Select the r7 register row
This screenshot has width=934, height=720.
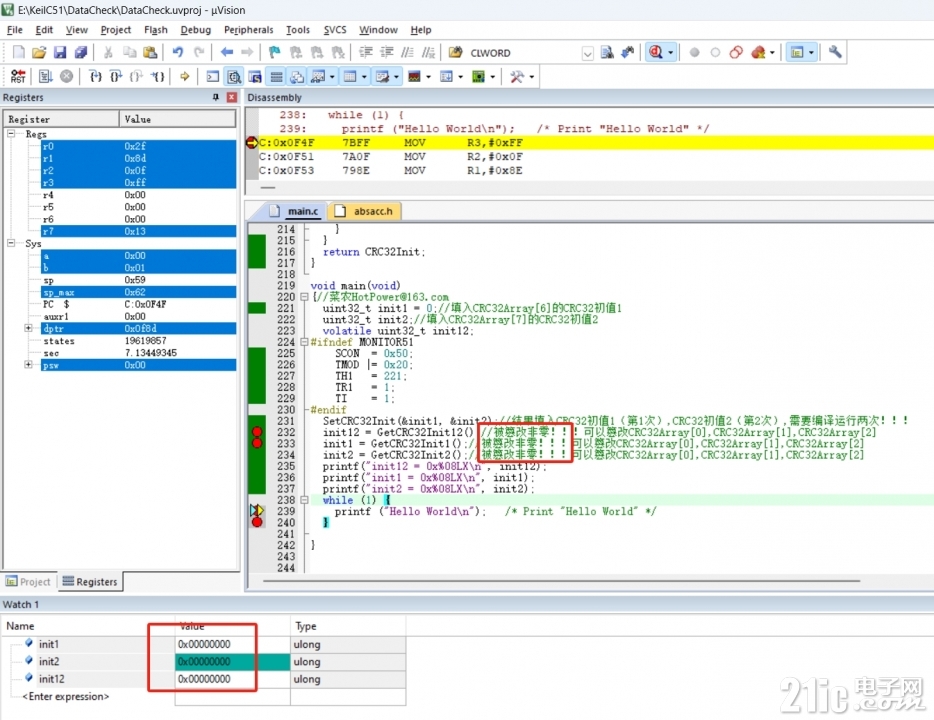(138, 231)
